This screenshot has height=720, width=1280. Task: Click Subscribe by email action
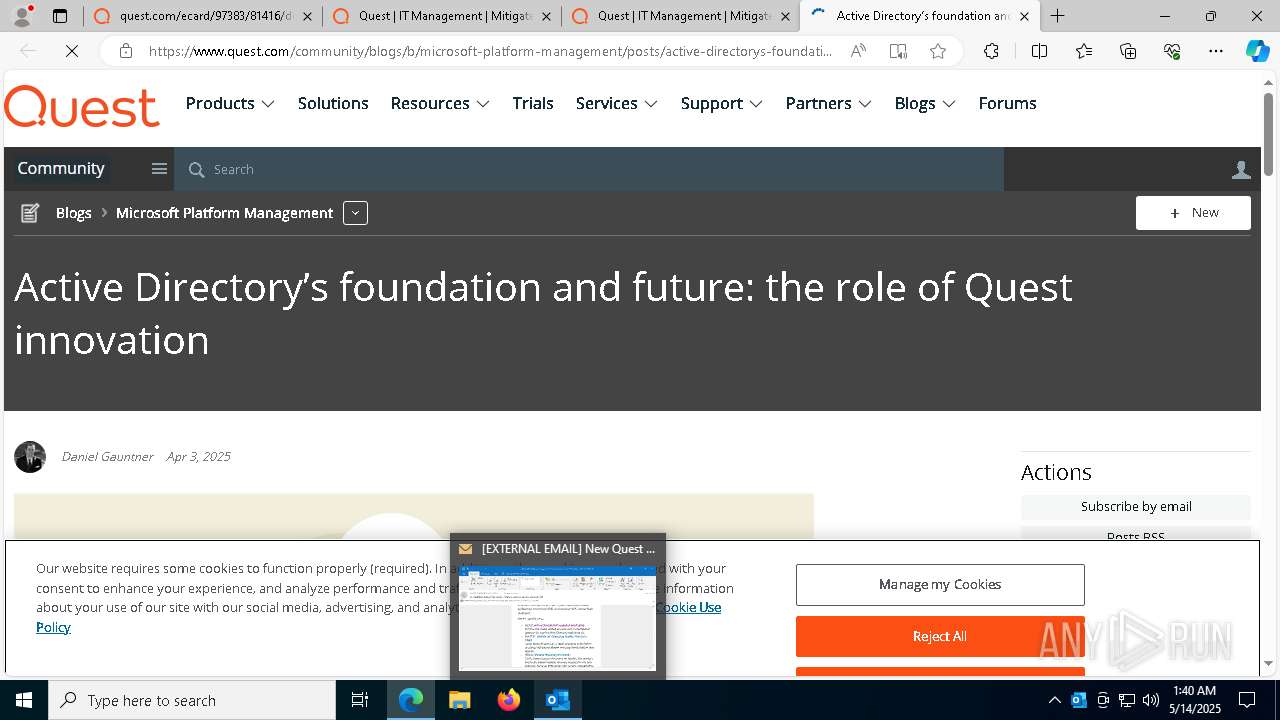pyautogui.click(x=1136, y=507)
